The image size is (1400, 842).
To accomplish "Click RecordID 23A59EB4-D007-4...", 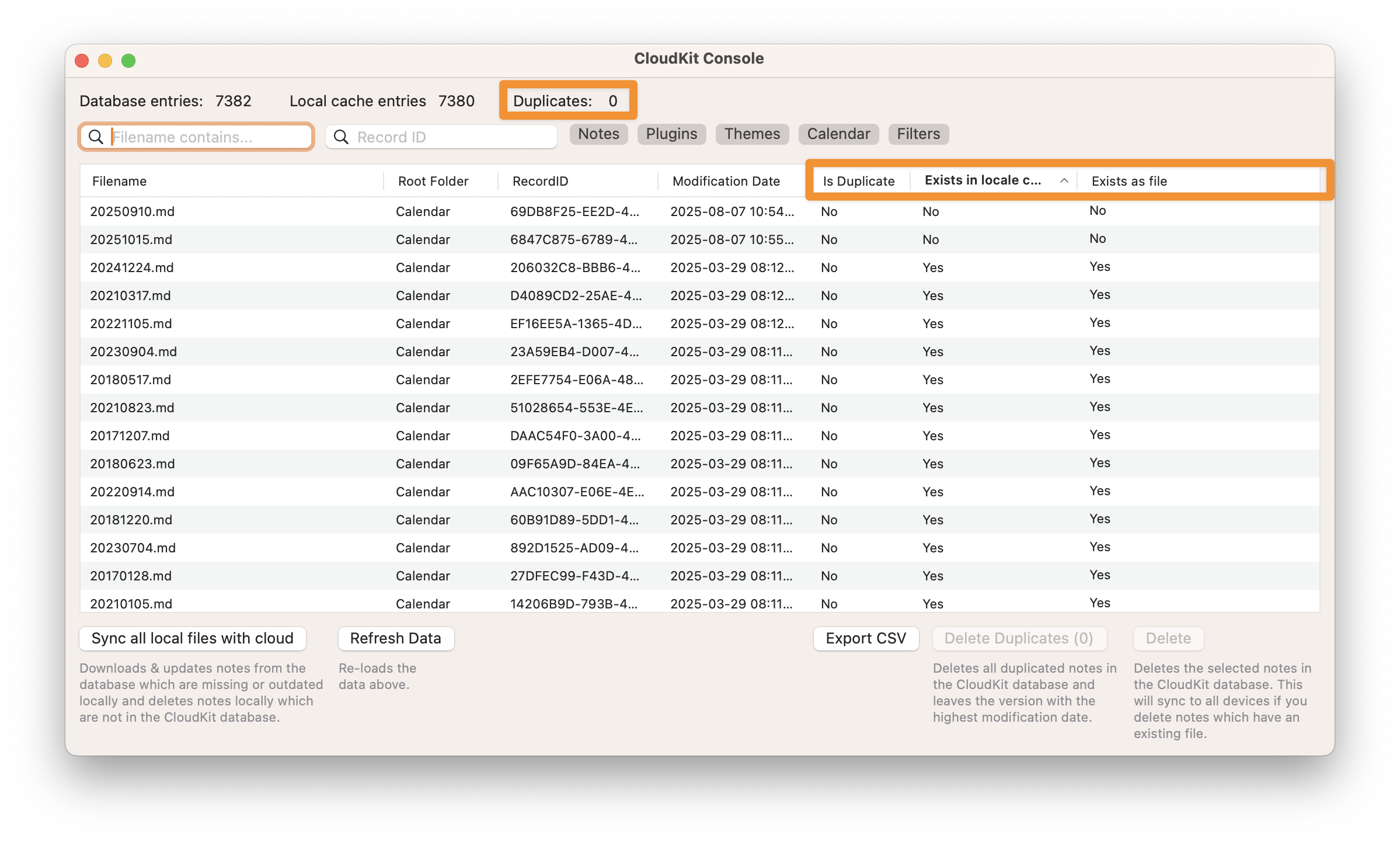I will [x=574, y=352].
